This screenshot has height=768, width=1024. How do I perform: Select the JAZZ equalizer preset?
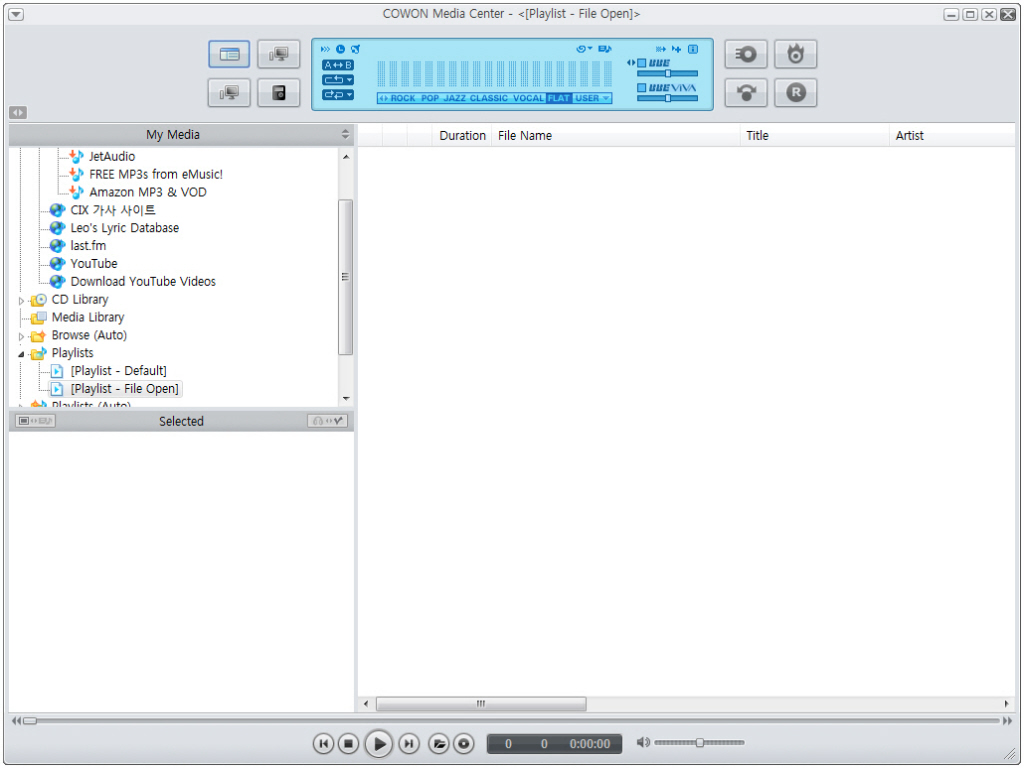[455, 98]
